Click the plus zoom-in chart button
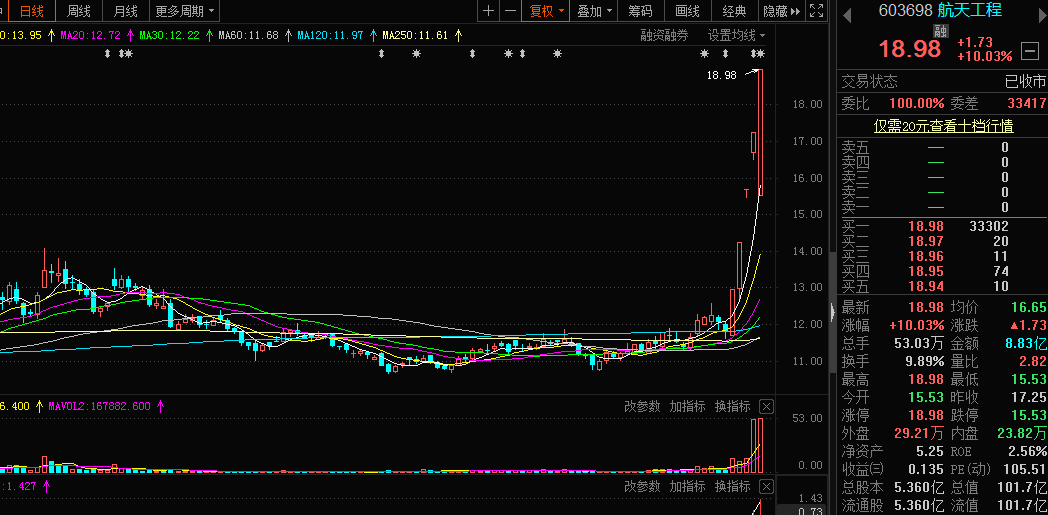Screen dimensions: 1048x515 click(488, 12)
